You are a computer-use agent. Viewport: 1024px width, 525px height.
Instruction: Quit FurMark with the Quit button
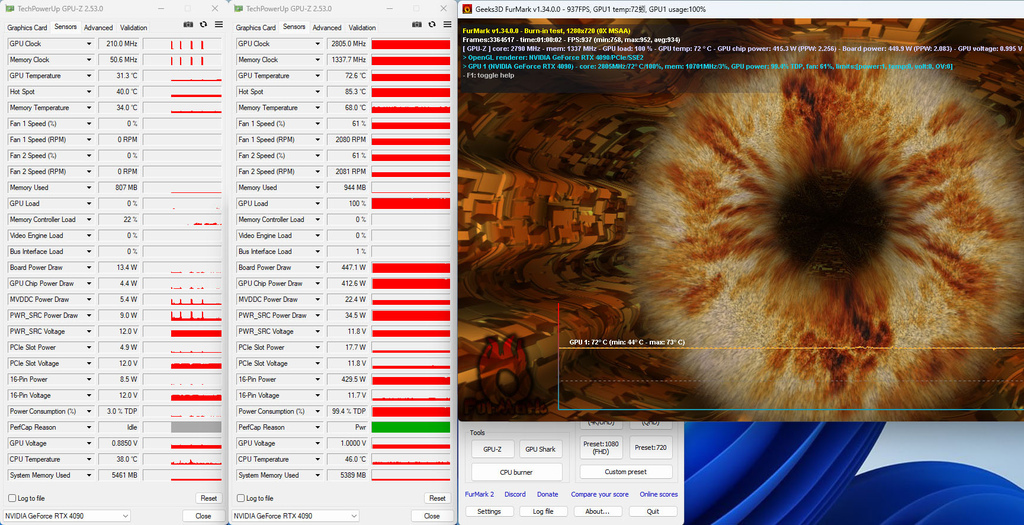[653, 512]
